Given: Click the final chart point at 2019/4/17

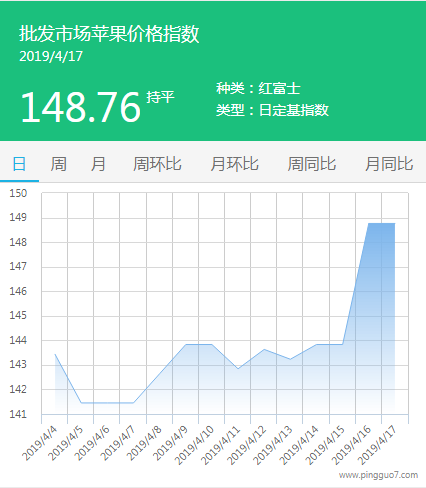Looking at the screenshot, I should (x=395, y=223).
